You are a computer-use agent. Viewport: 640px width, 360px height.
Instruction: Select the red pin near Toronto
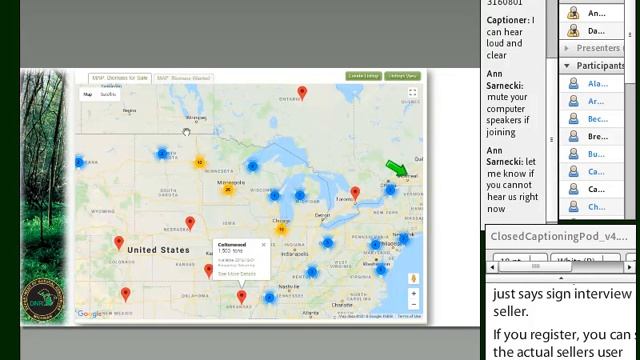(355, 193)
